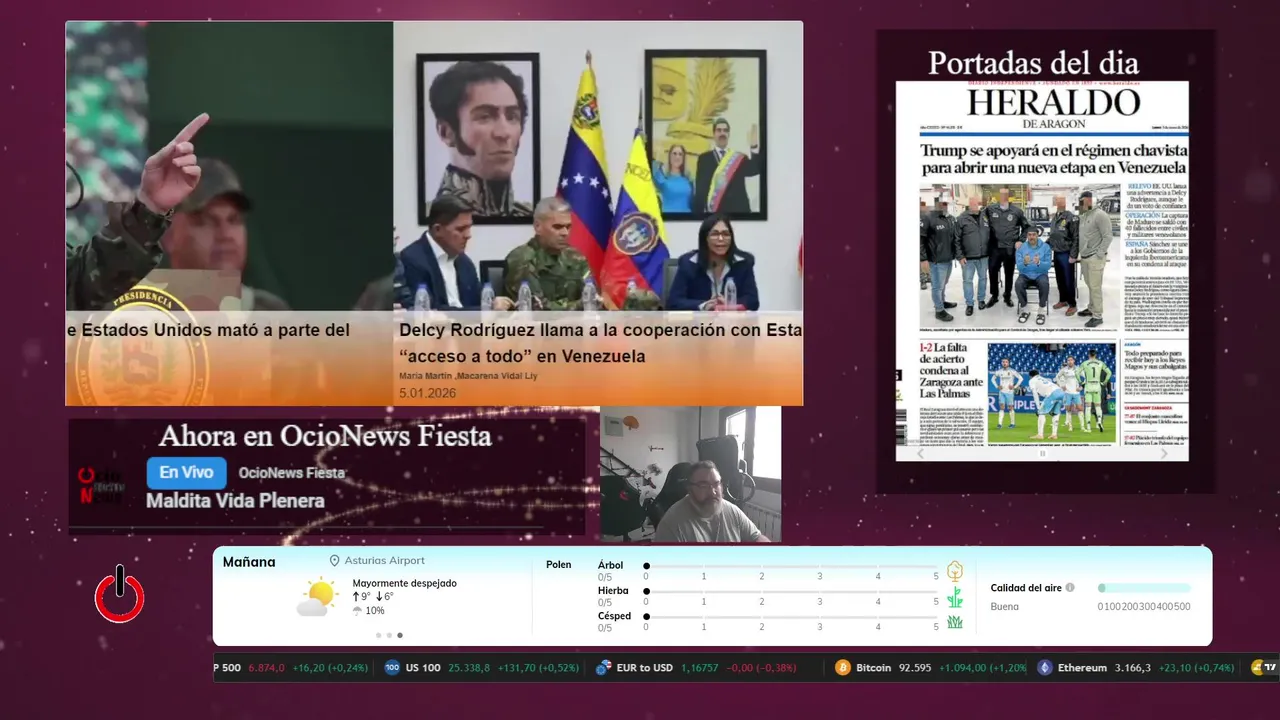Go to previous front page arrow

coord(921,453)
